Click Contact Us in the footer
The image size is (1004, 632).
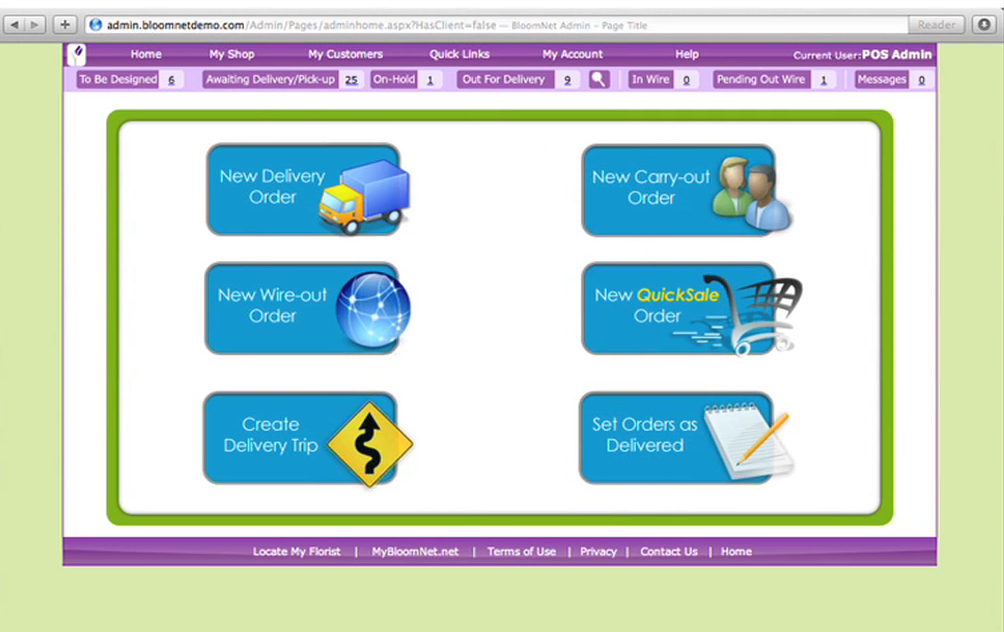[668, 551]
